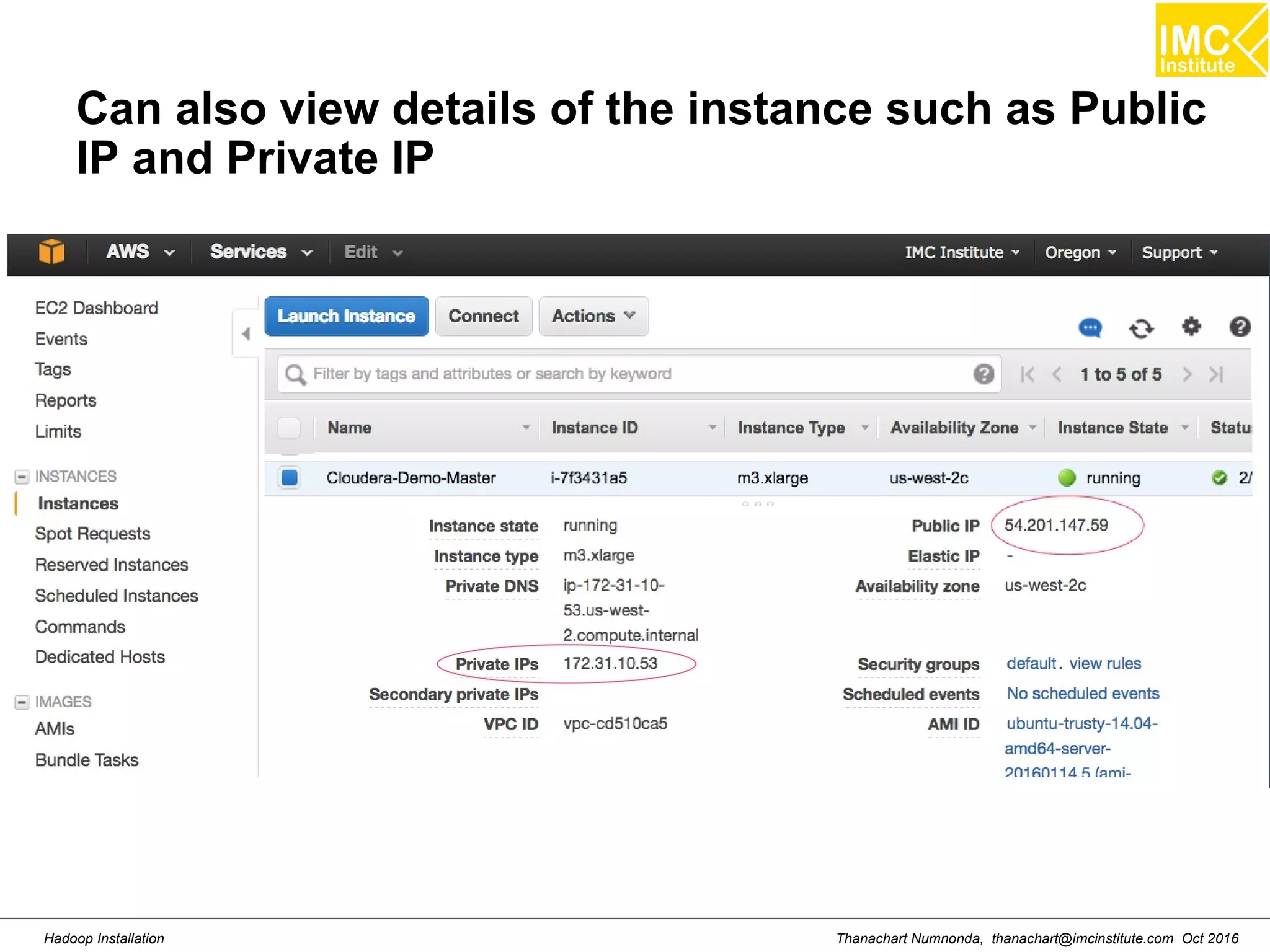Click the AWS cube logo icon
The height and width of the screenshot is (952, 1270).
[x=52, y=252]
